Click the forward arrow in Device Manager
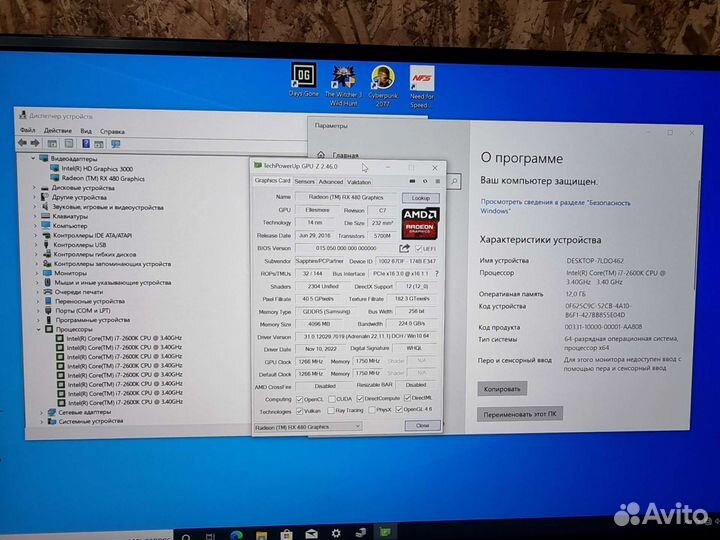 (x=35, y=143)
